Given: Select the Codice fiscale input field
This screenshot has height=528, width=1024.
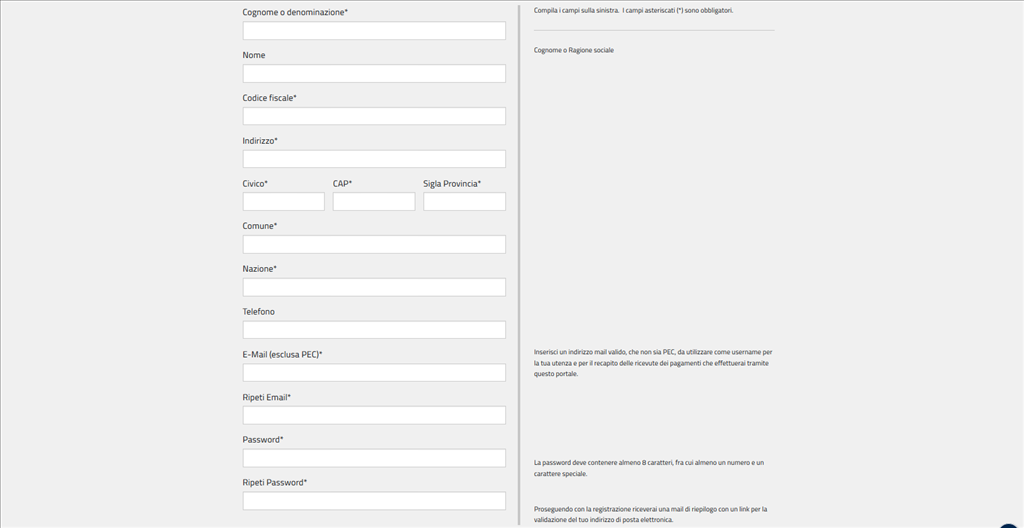Looking at the screenshot, I should (x=374, y=116).
